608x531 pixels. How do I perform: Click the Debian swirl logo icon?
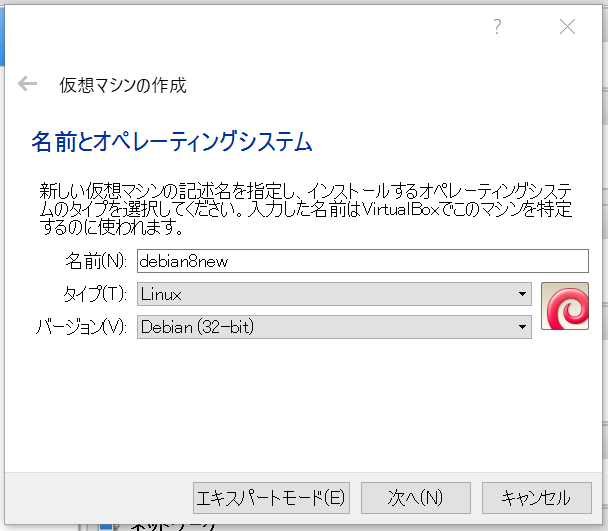[x=565, y=306]
